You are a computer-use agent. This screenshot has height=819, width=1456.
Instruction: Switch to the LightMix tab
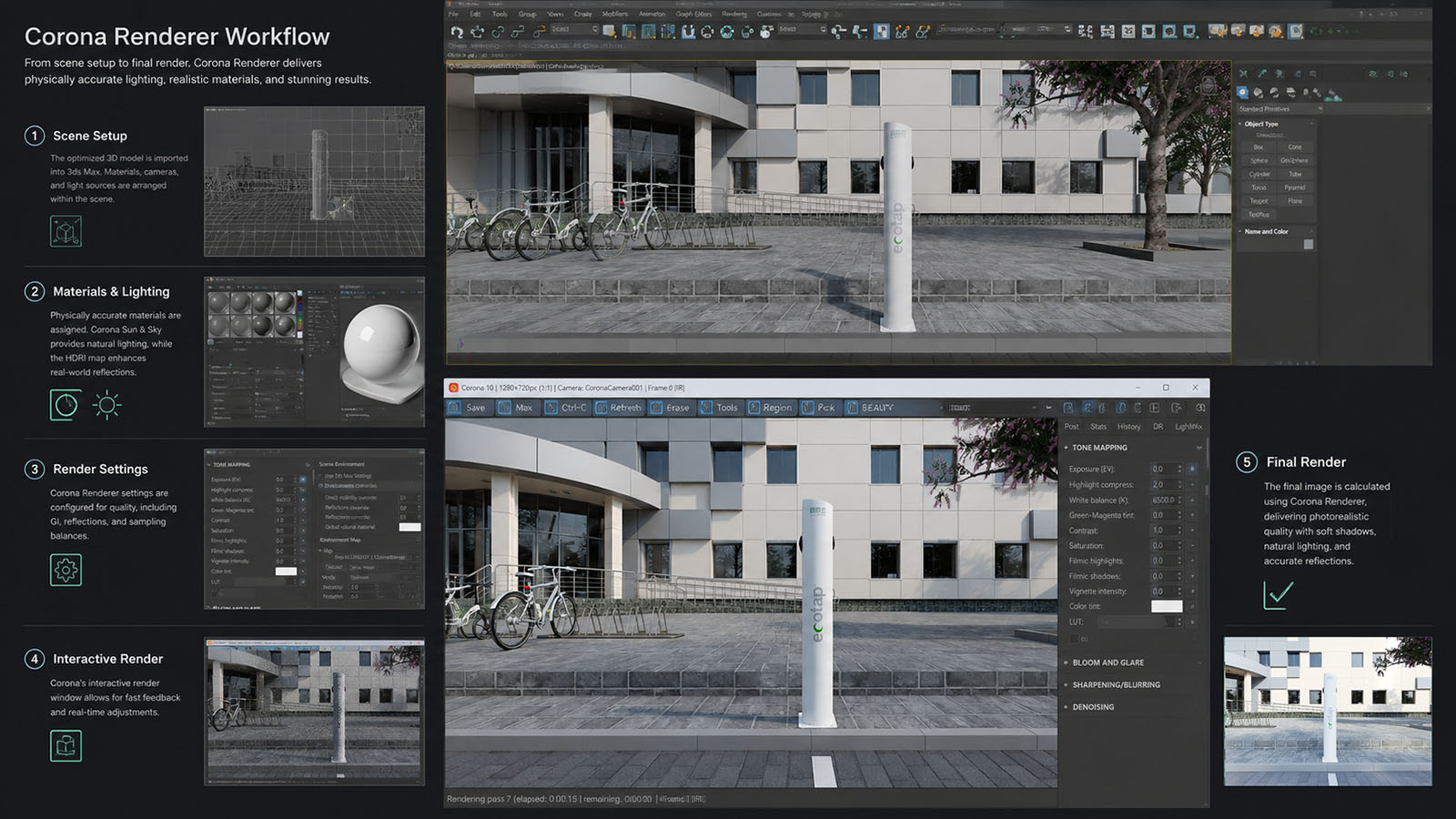[1188, 427]
